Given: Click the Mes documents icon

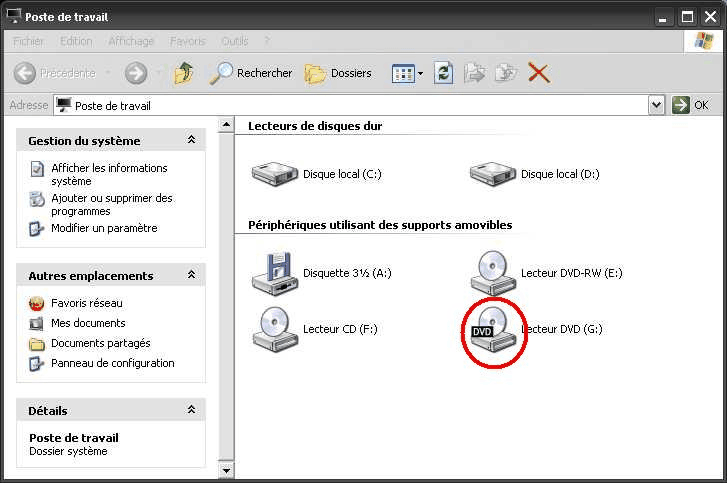Looking at the screenshot, I should click(37, 324).
